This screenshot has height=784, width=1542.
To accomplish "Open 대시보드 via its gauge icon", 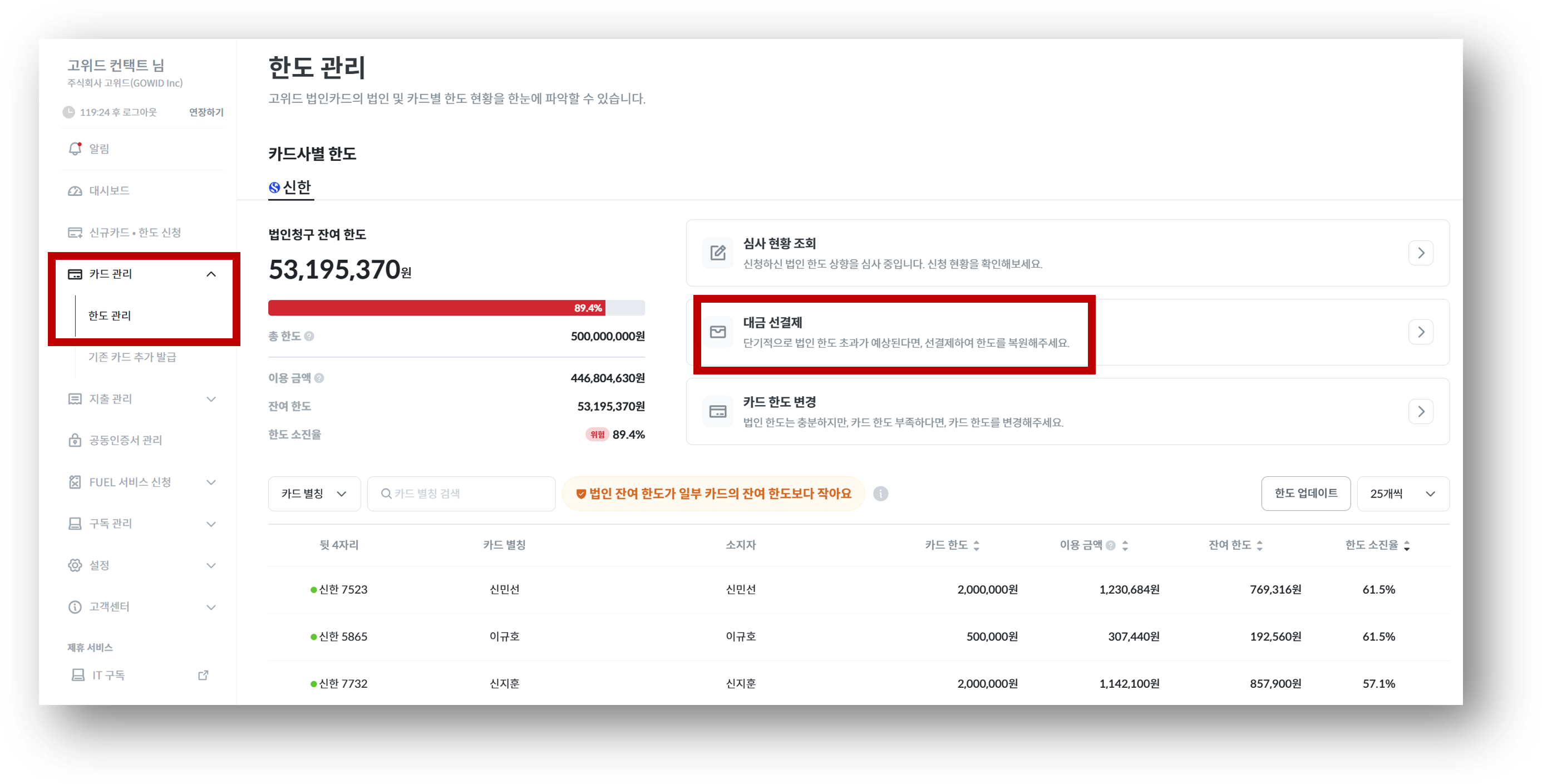I will [x=75, y=191].
